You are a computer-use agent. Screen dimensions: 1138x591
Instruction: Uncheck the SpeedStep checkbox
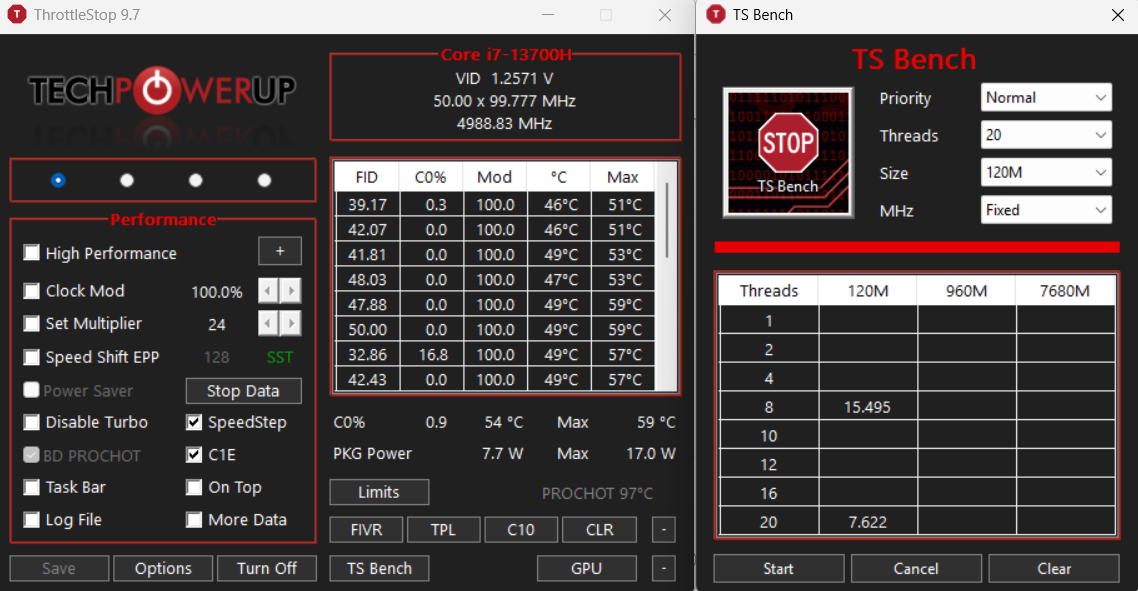pos(194,423)
